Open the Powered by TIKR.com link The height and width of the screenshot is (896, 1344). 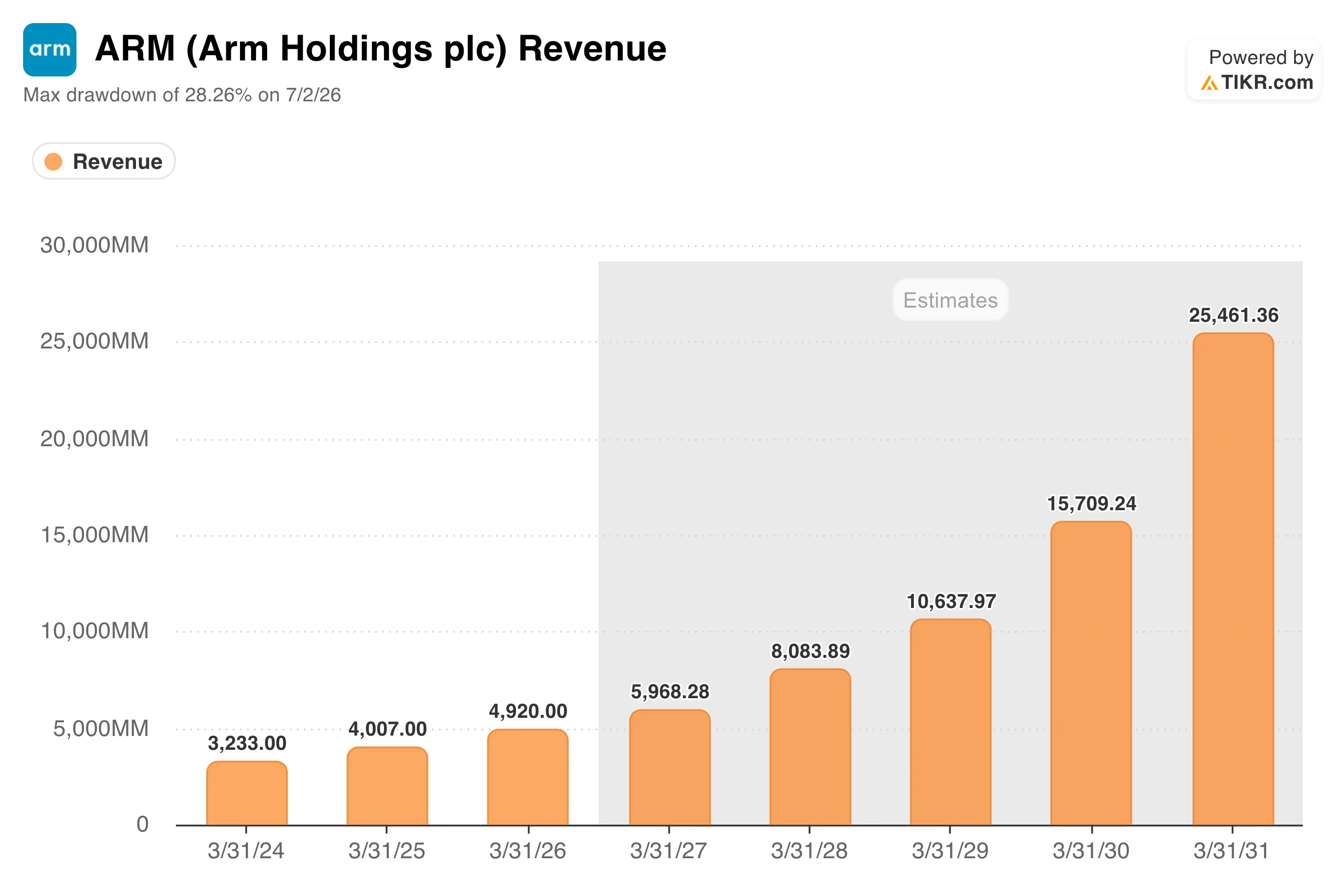coord(1254,70)
